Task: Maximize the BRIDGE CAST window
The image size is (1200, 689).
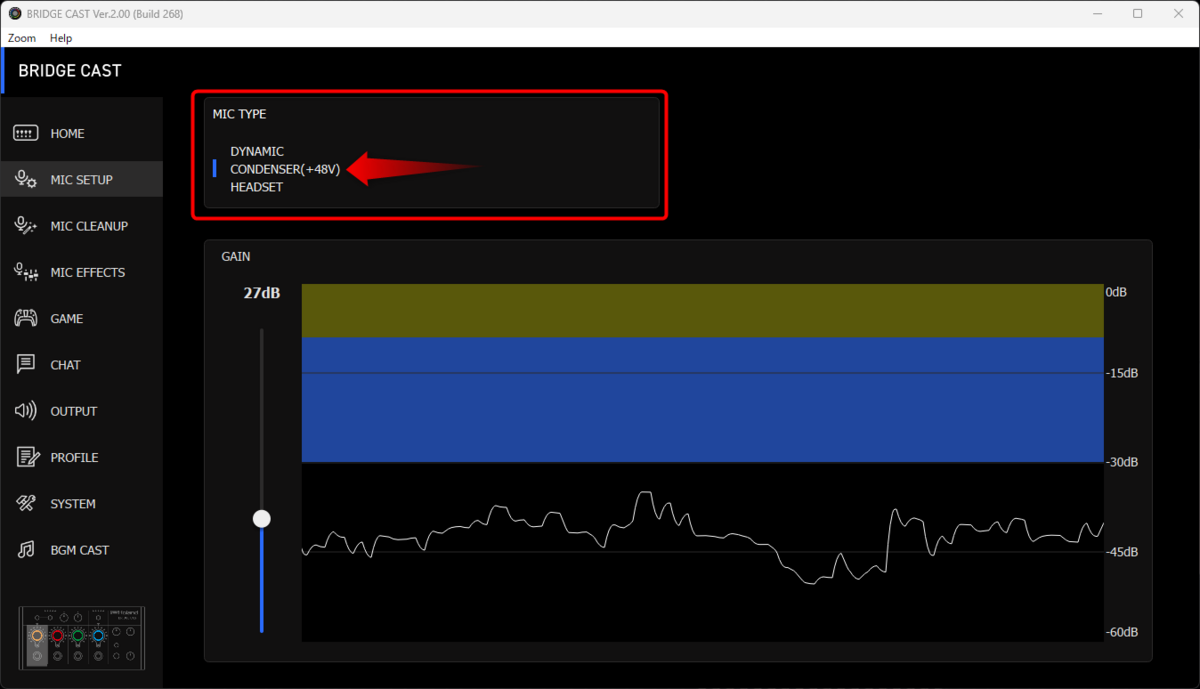Action: pos(1138,14)
